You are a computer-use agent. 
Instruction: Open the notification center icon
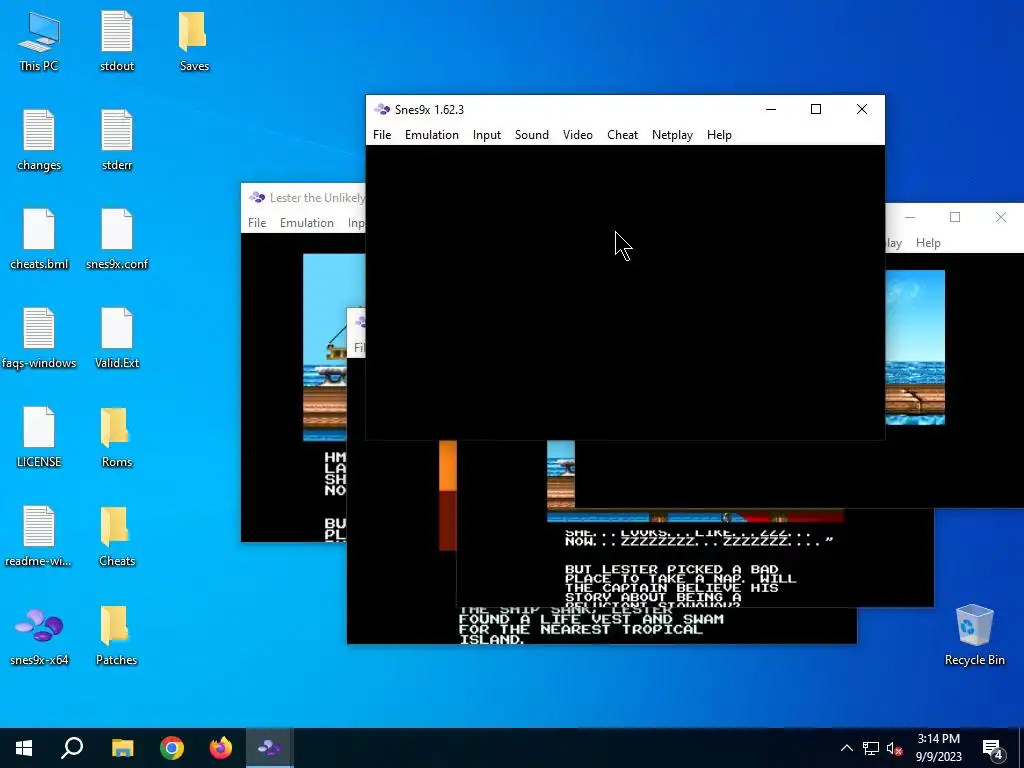[993, 748]
